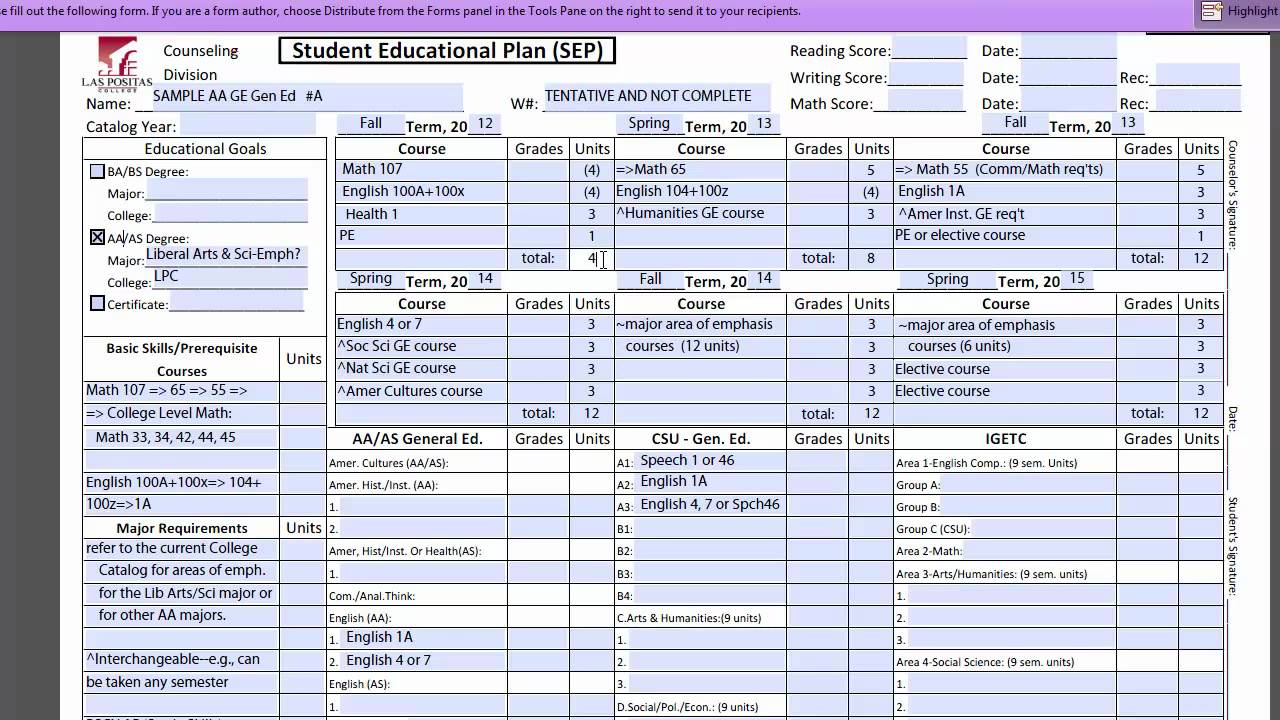This screenshot has height=720, width=1280.
Task: Select the College field containing LPC
Action: [x=230, y=280]
